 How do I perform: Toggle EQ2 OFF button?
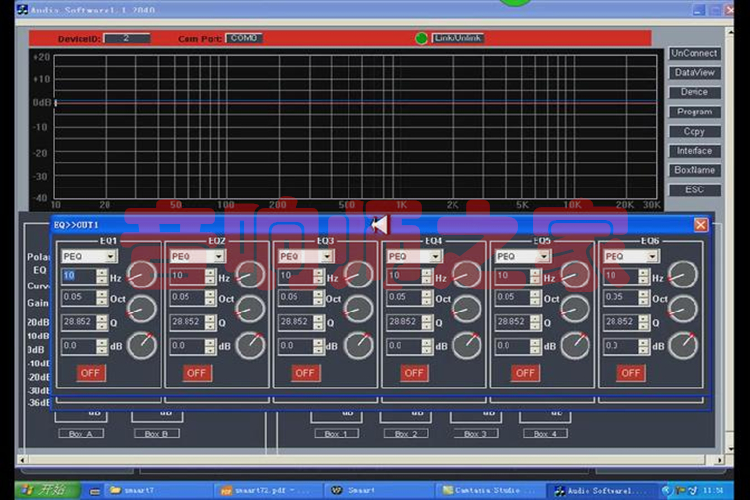197,373
